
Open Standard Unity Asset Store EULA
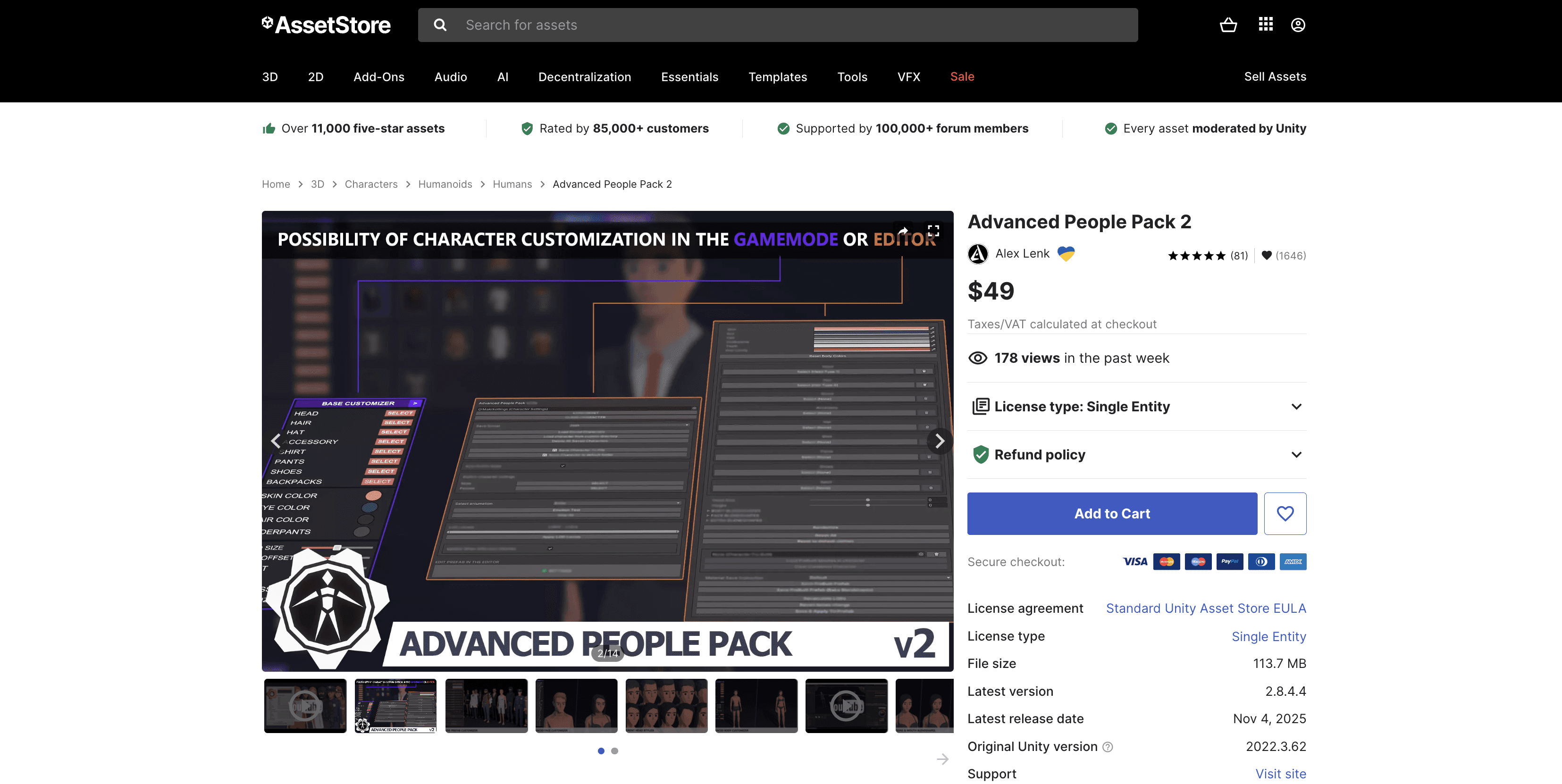[x=1206, y=608]
